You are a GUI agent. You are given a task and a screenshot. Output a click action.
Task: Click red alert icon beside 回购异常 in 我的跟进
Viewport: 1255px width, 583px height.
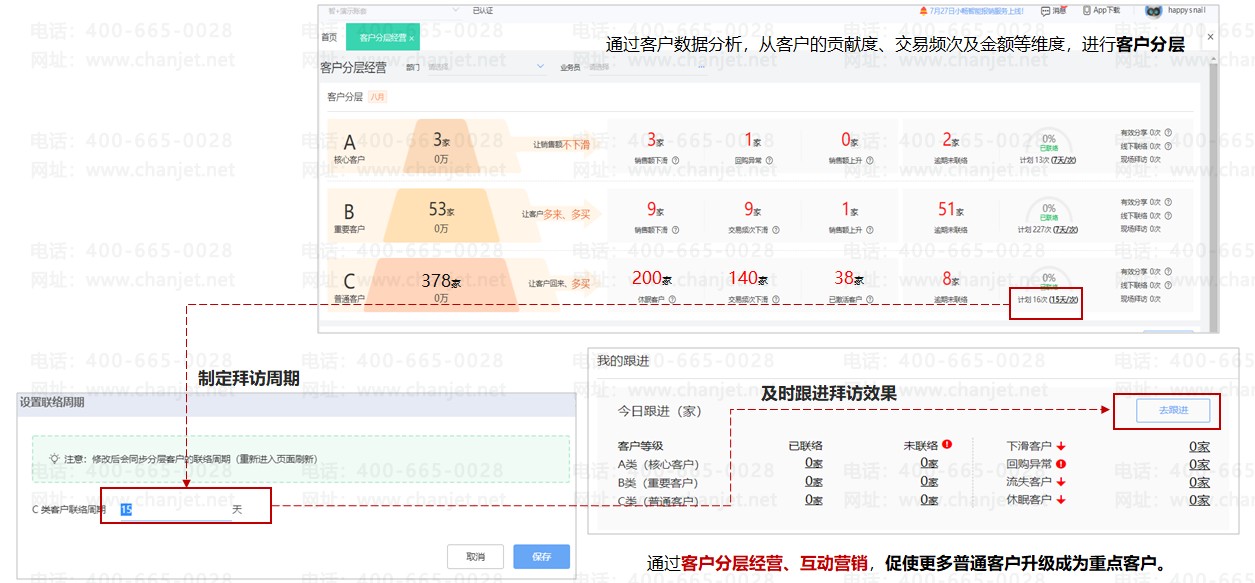click(1061, 463)
